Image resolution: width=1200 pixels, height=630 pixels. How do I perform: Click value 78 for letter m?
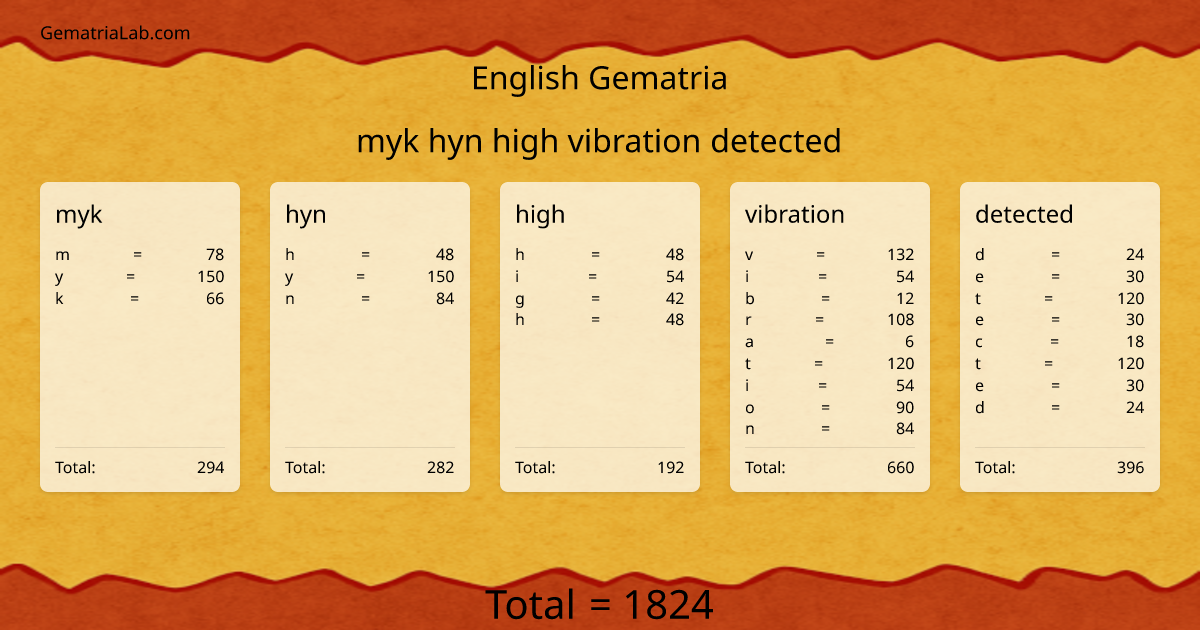pos(215,255)
